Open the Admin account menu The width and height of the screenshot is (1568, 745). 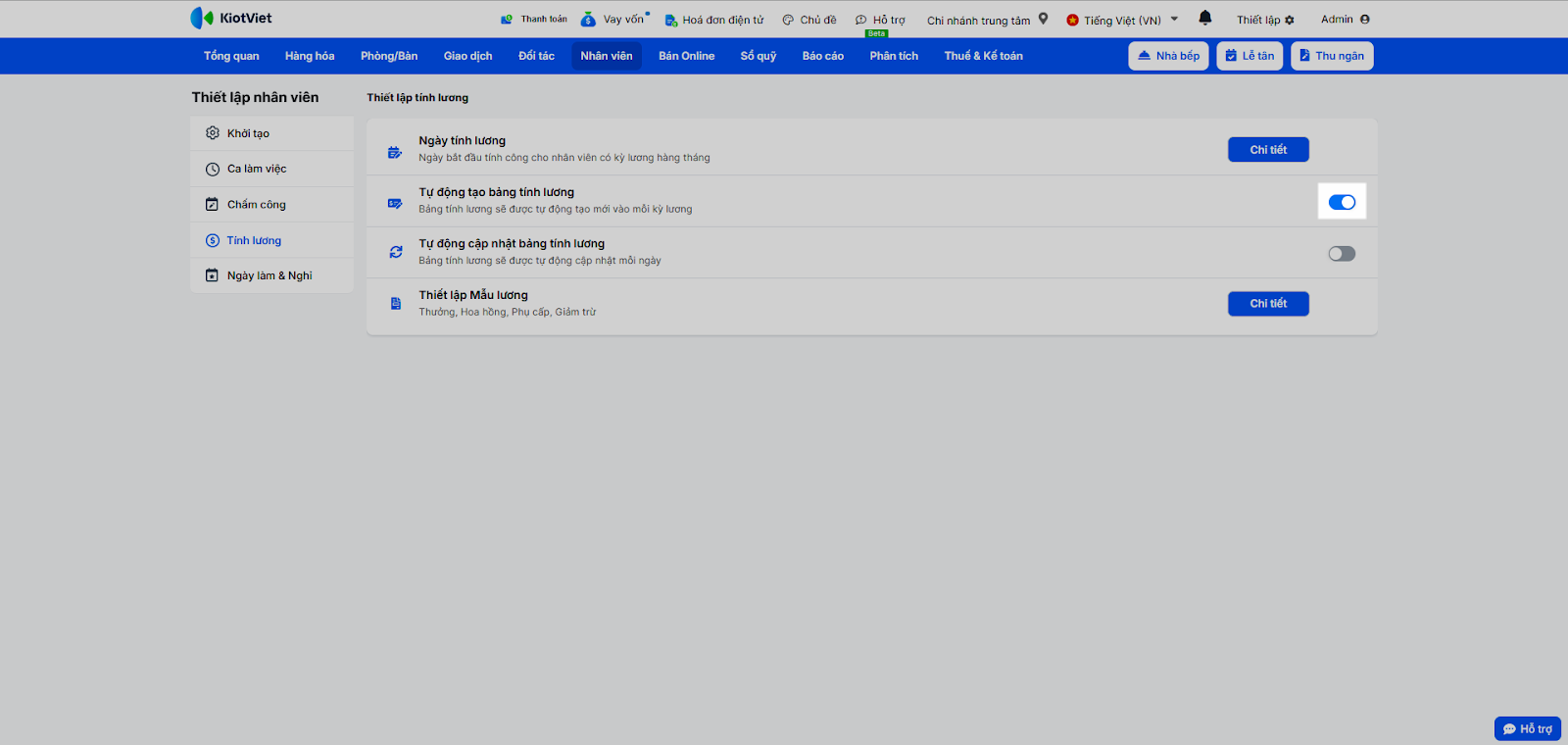1345,20
